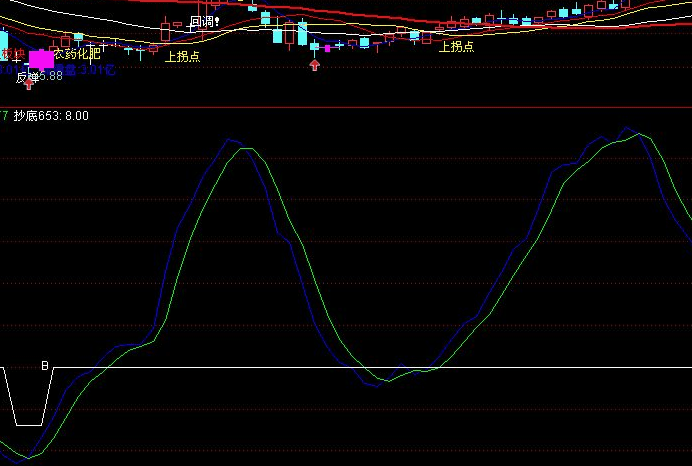
Task: Click the 农药化肥 sector label
Action: (x=77, y=54)
